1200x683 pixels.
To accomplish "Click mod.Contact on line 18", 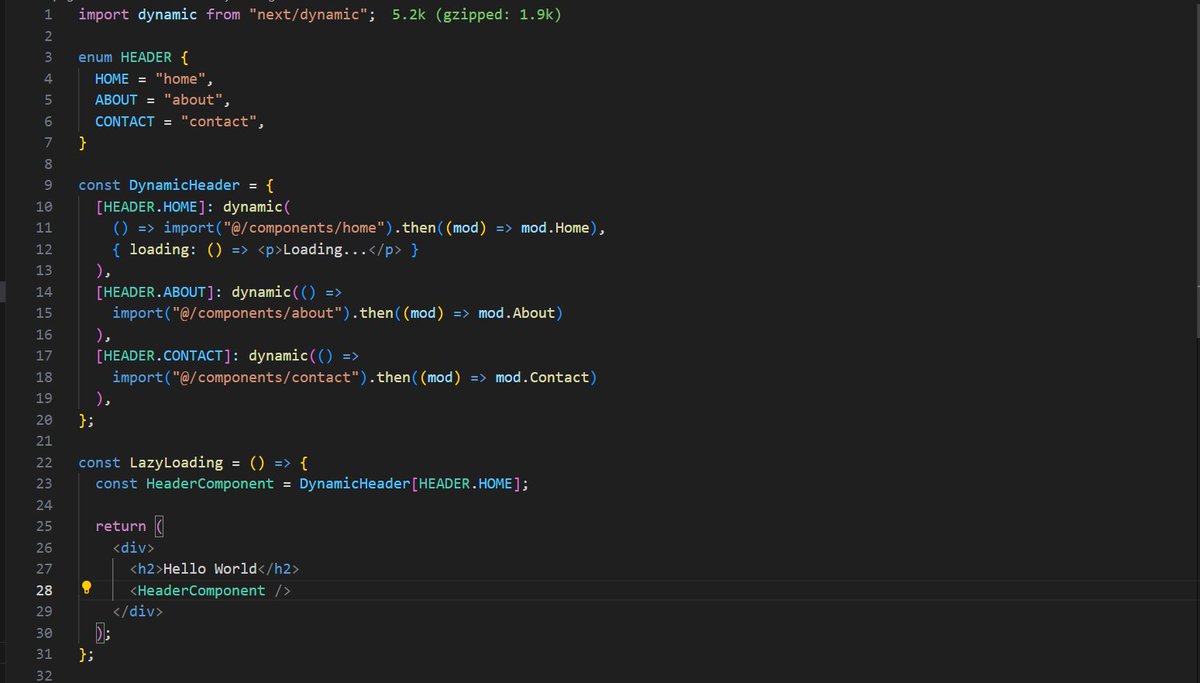I will pos(542,377).
